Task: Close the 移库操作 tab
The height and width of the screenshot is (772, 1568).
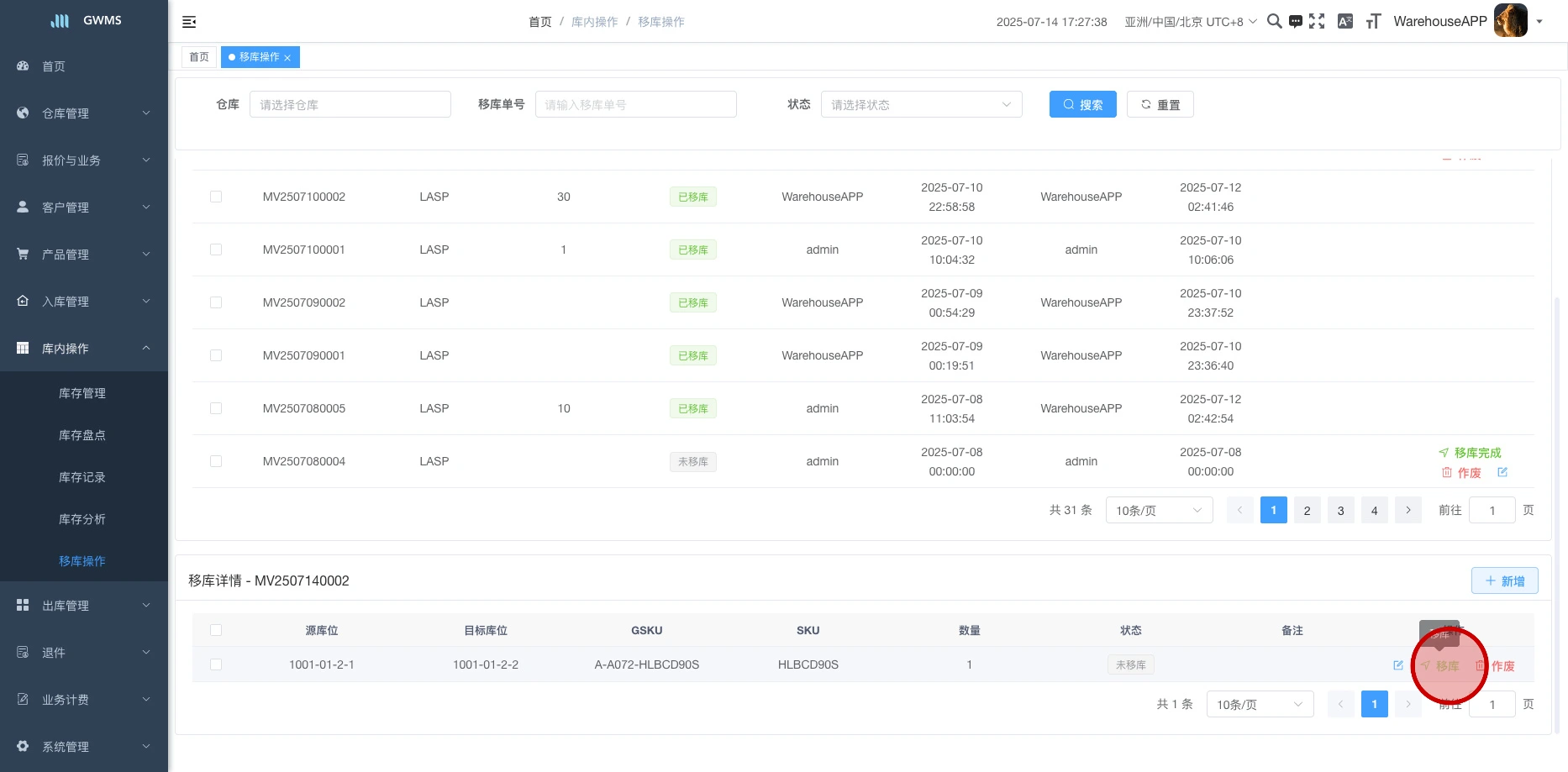Action: pyautogui.click(x=287, y=58)
